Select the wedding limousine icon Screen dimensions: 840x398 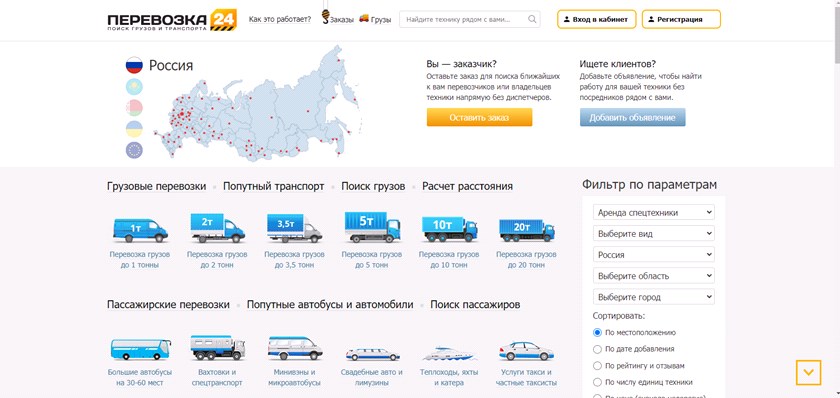click(x=372, y=354)
